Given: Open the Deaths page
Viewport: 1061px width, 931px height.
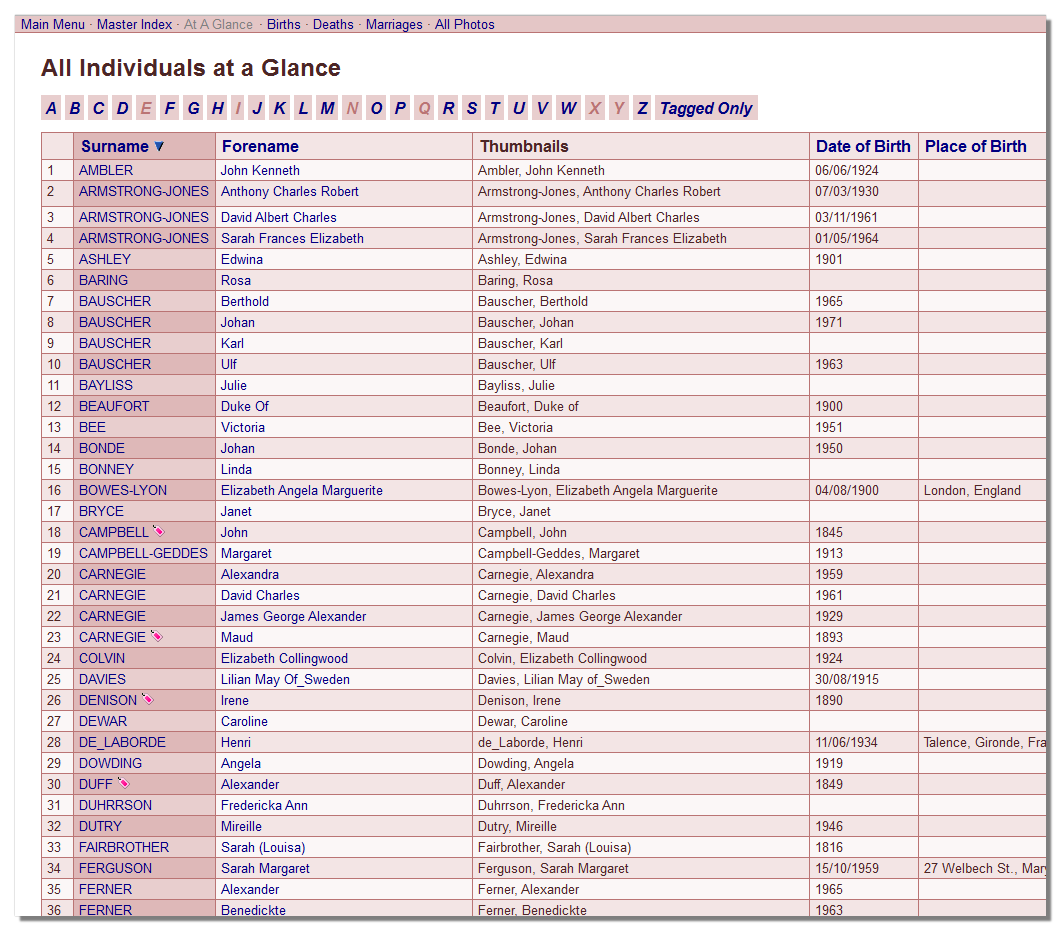Looking at the screenshot, I should pos(333,24).
